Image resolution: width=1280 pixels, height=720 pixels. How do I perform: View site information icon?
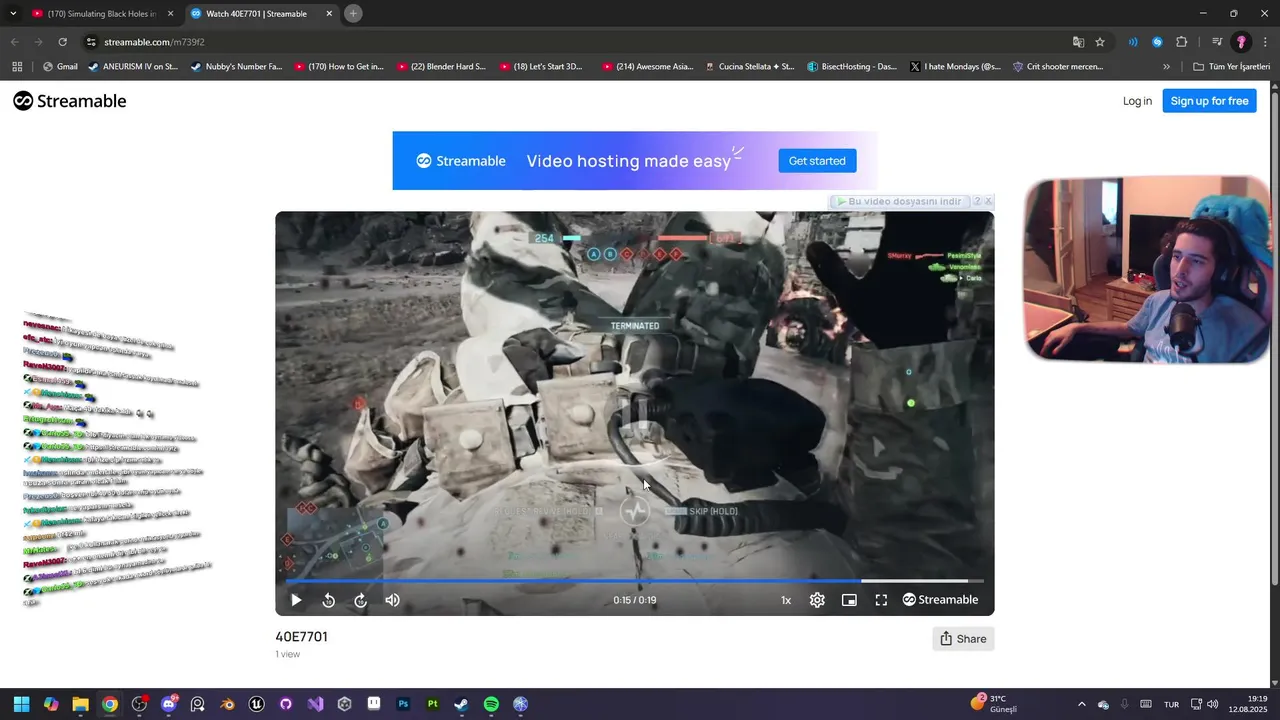[91, 42]
